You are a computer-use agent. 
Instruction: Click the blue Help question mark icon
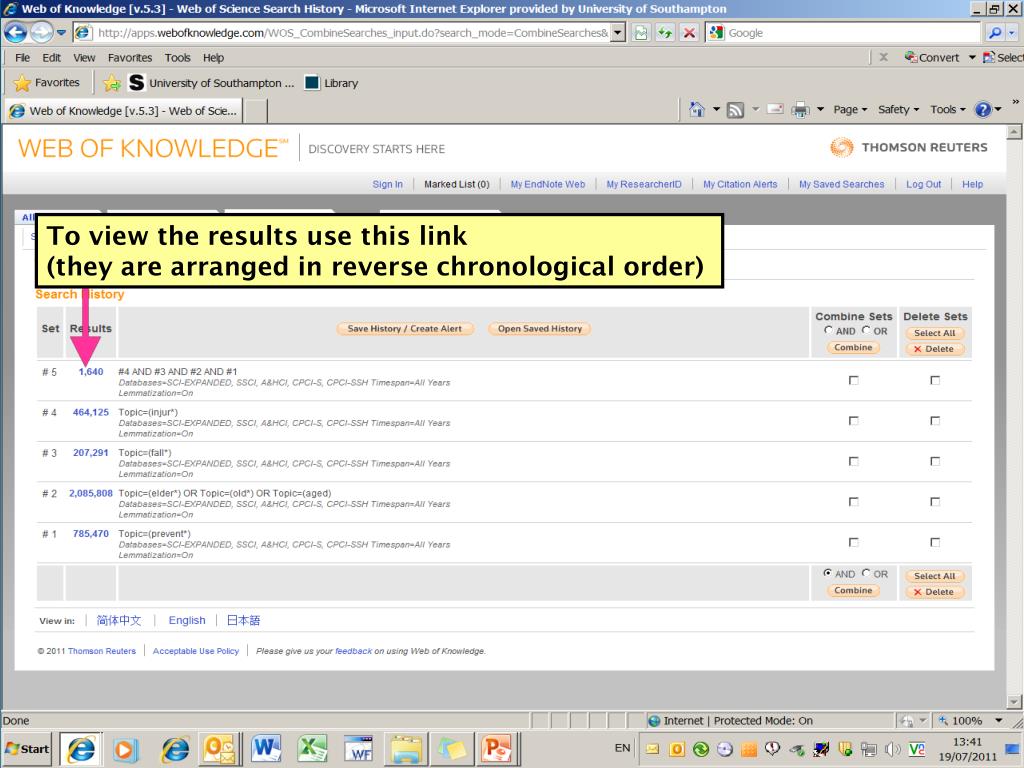tap(983, 110)
